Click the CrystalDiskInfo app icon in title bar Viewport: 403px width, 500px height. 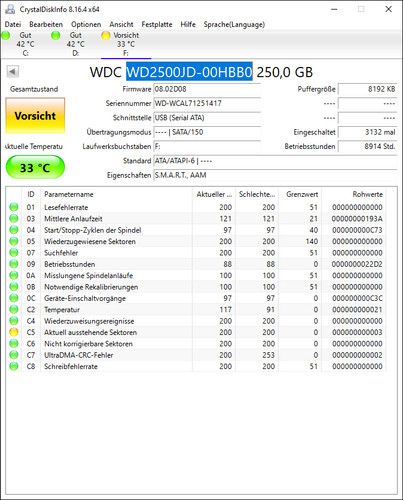point(10,9)
